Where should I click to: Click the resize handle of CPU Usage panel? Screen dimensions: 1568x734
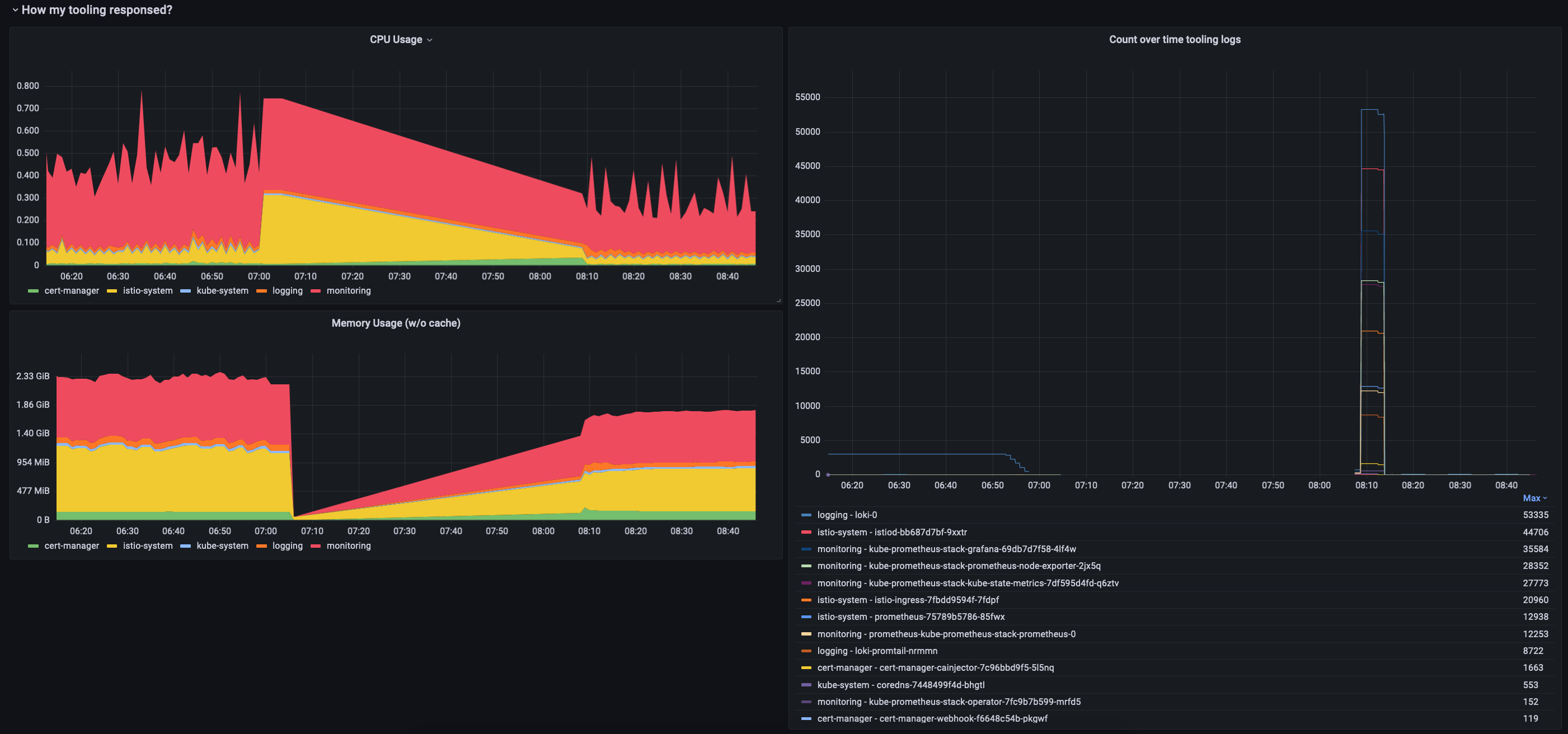click(x=778, y=300)
